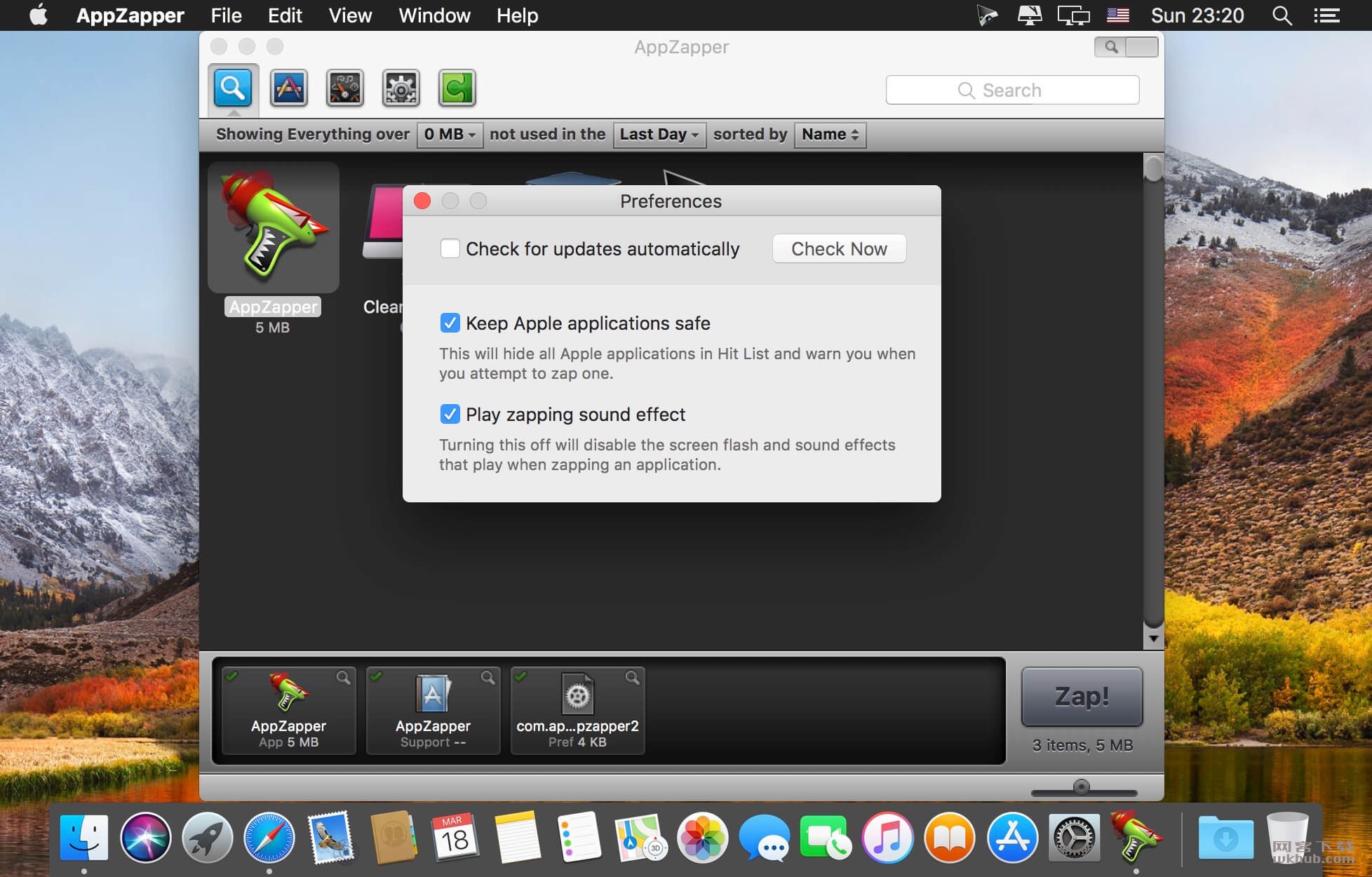Open the sorted by Name dropdown
1372x877 pixels.
[x=830, y=134]
